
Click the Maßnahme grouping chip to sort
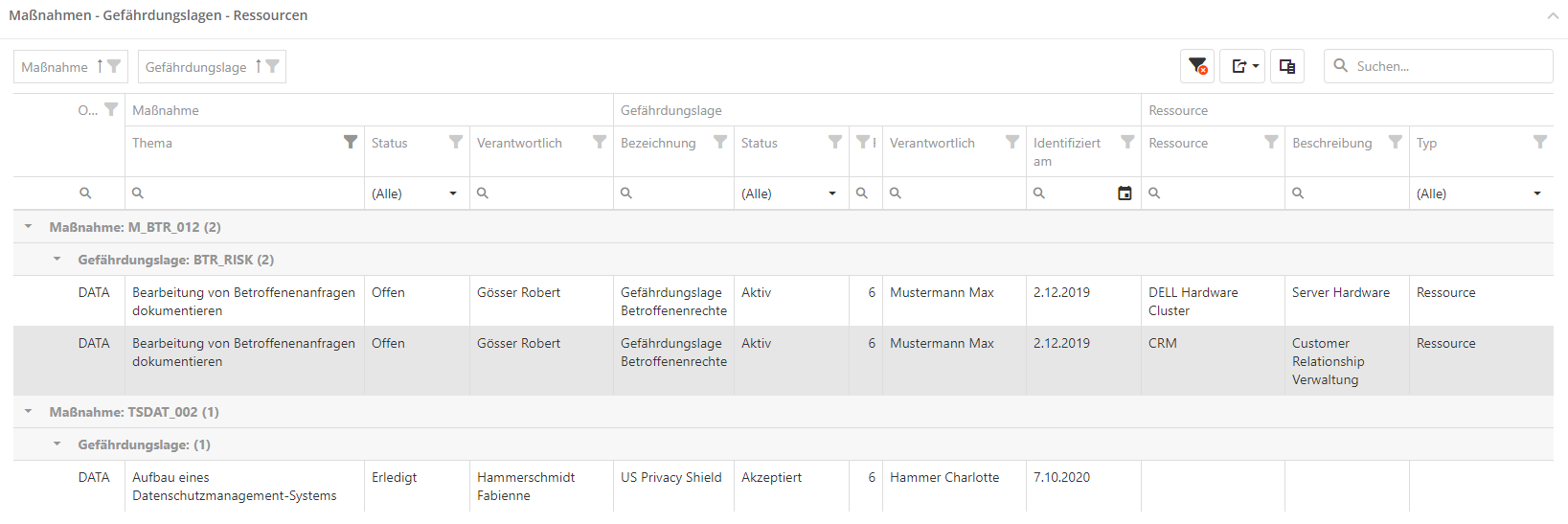(56, 67)
